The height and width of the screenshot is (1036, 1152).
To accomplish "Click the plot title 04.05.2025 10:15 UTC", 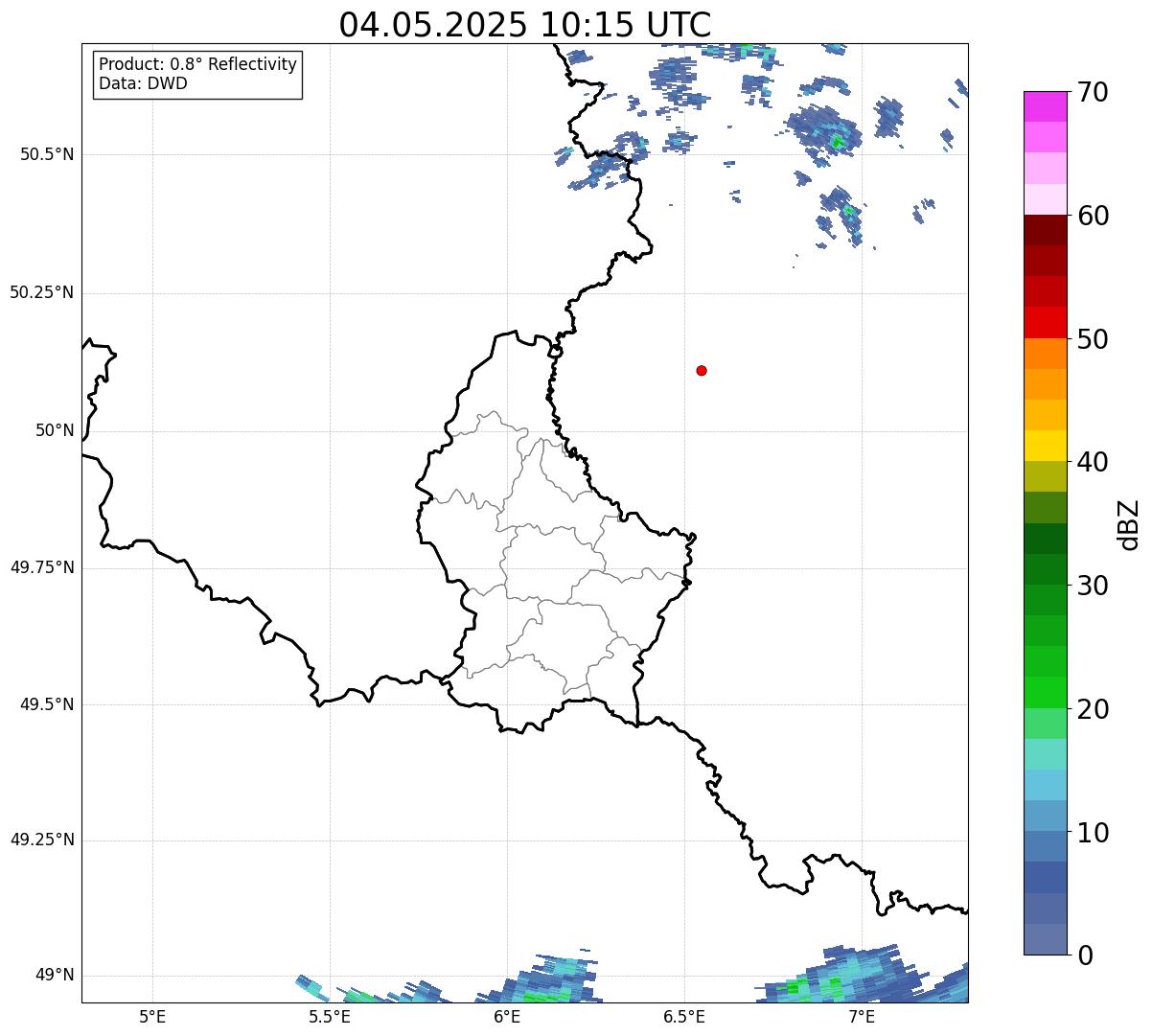I will pyautogui.click(x=525, y=25).
